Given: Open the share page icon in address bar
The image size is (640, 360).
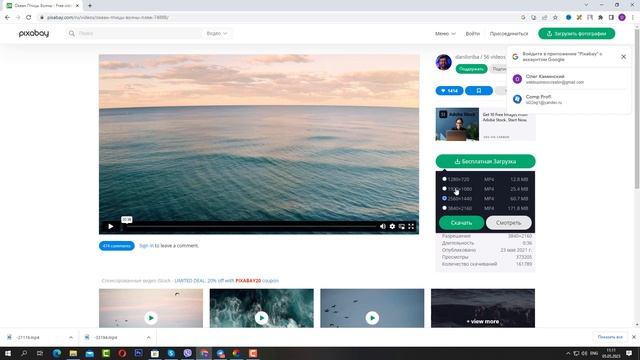Looking at the screenshot, I should (x=544, y=18).
